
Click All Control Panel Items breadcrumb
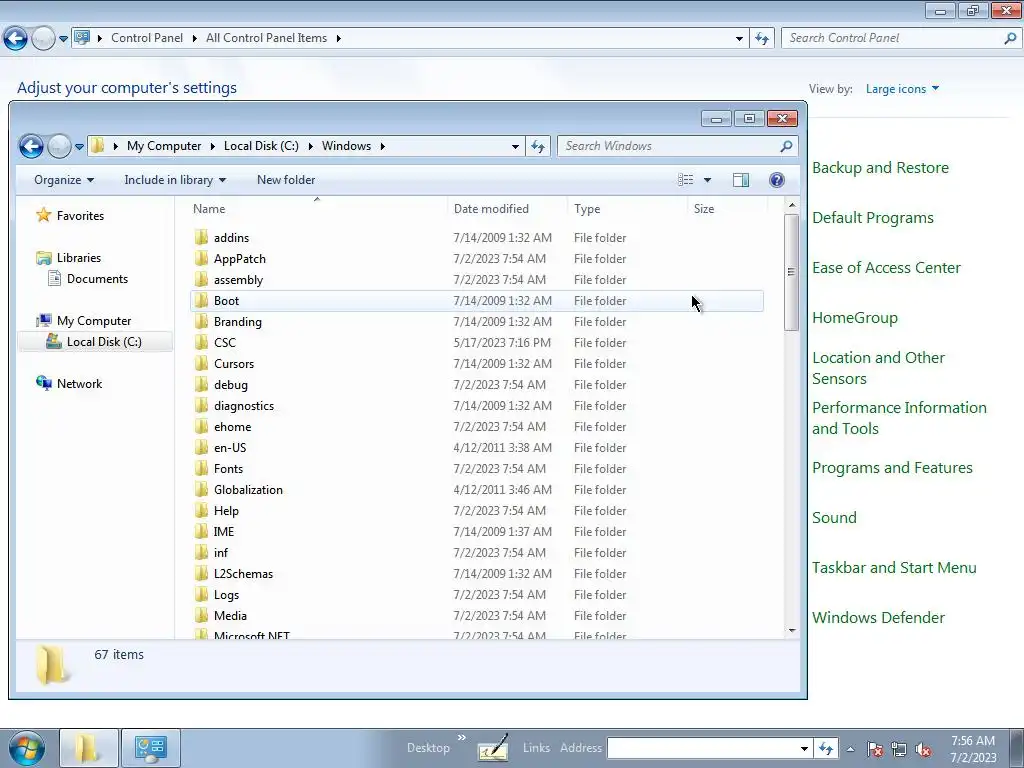coord(266,38)
